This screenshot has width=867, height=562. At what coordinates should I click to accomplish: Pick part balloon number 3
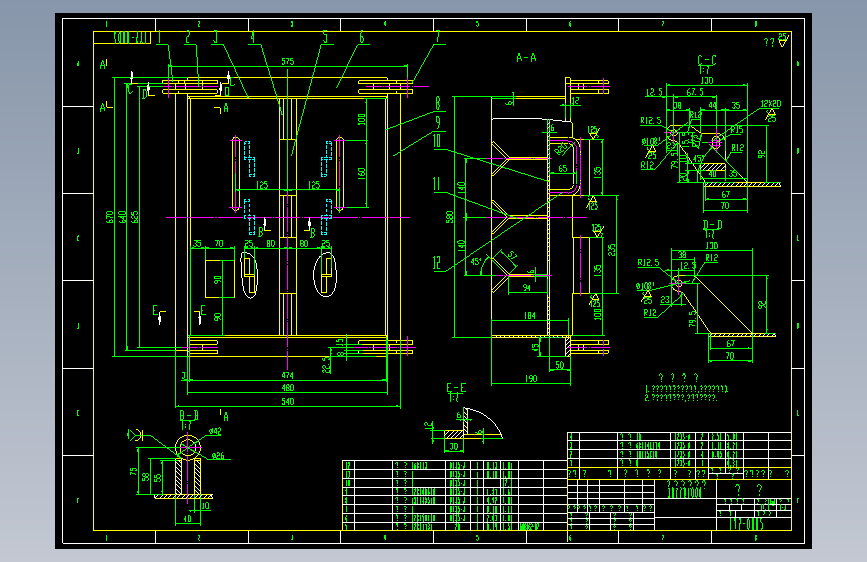pos(216,38)
